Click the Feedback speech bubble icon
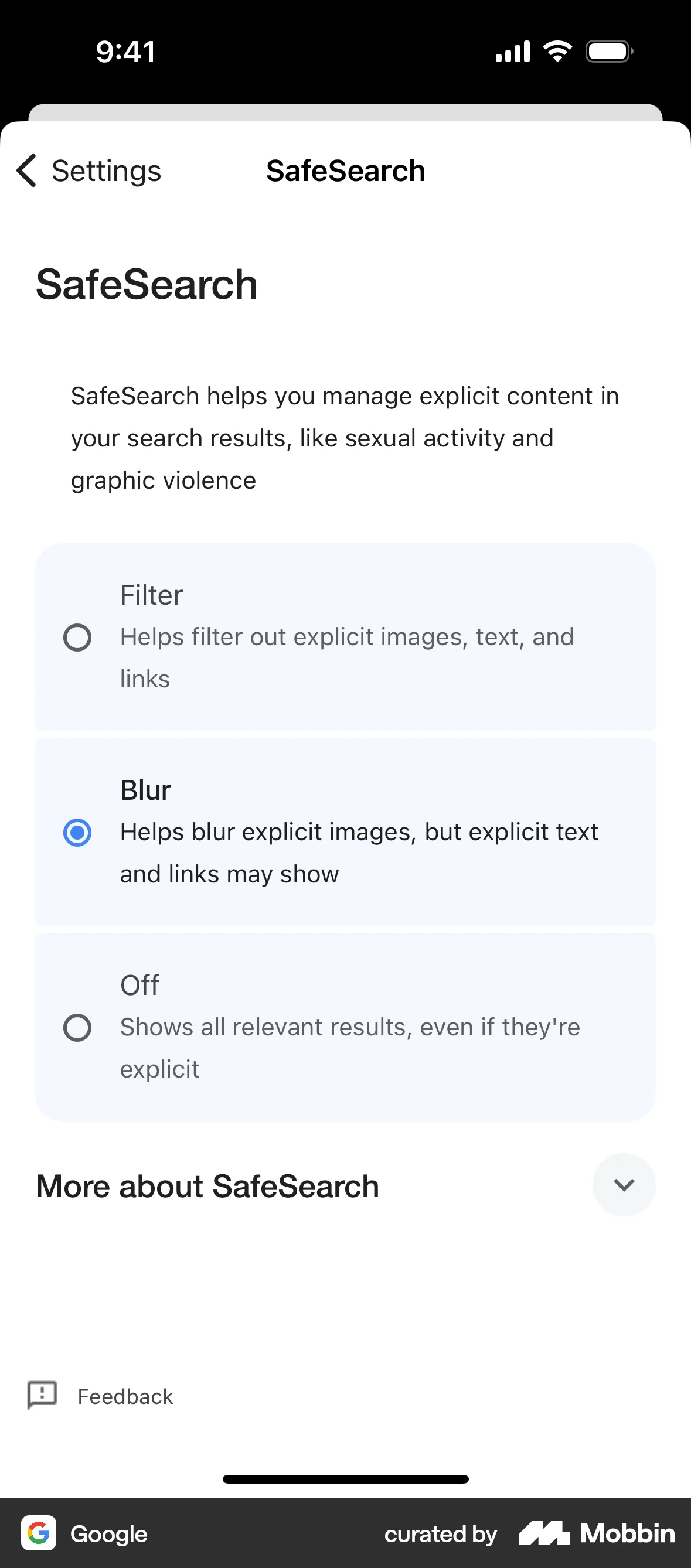The image size is (691, 1568). (42, 1395)
